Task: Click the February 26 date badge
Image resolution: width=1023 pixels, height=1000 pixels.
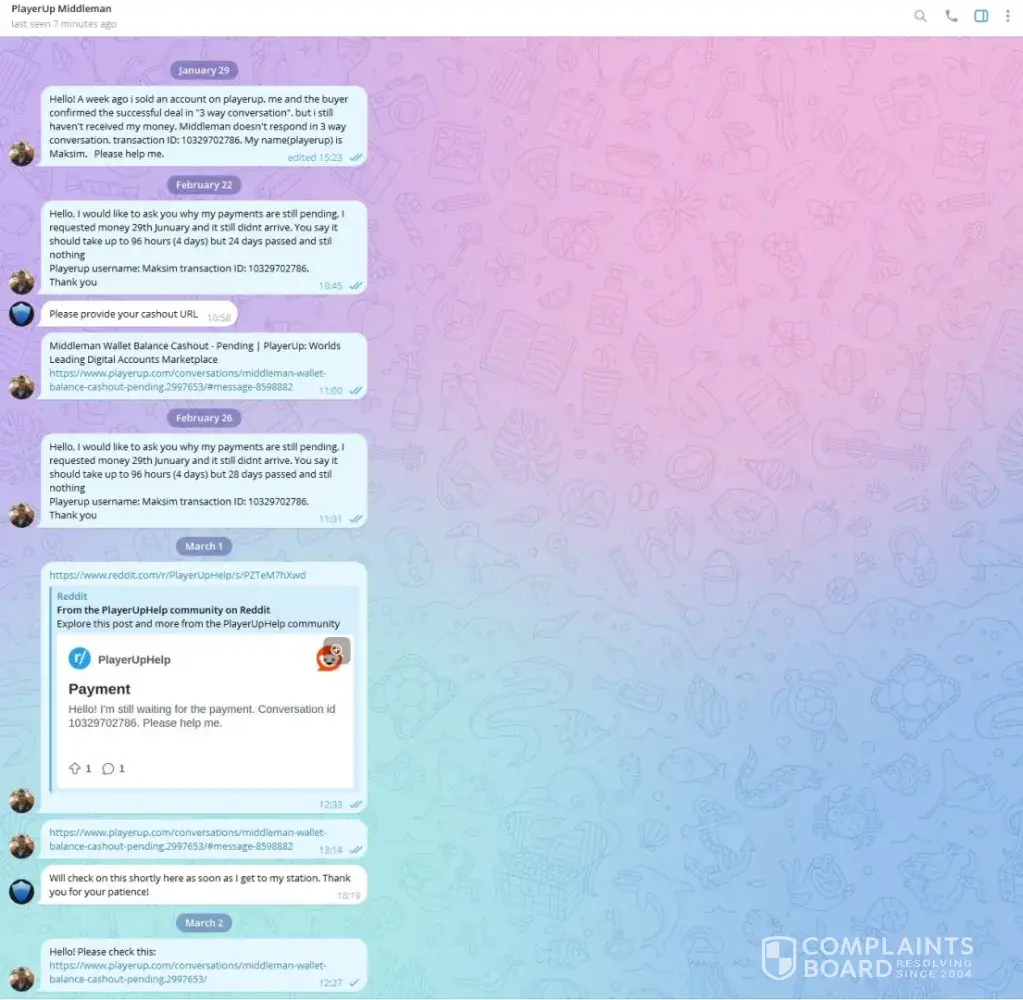Action: coord(204,417)
